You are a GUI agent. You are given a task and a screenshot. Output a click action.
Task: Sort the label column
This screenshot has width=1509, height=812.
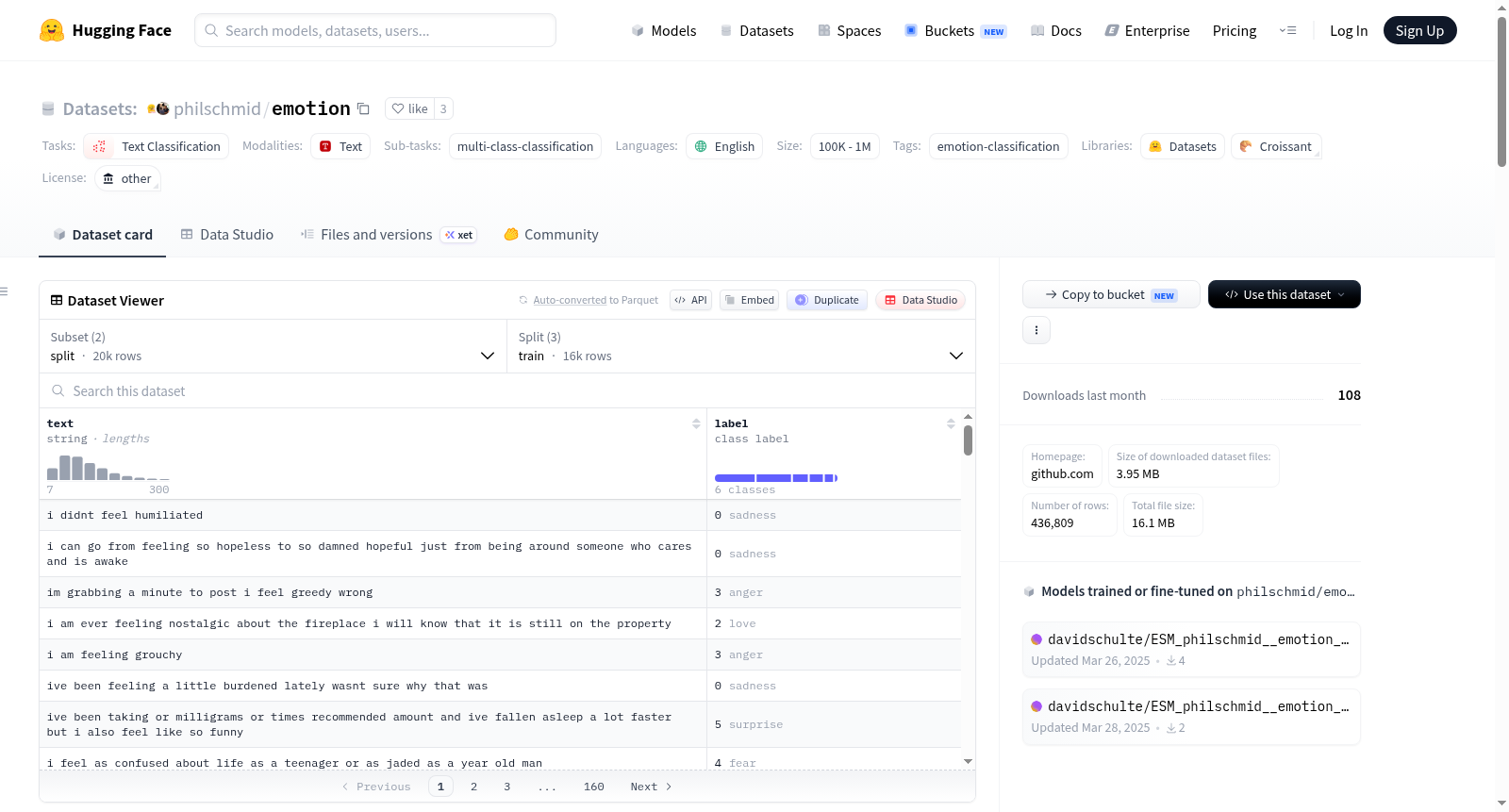[x=951, y=423]
